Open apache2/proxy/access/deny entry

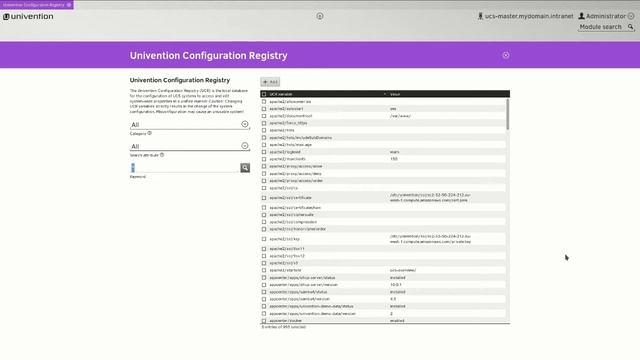point(295,173)
